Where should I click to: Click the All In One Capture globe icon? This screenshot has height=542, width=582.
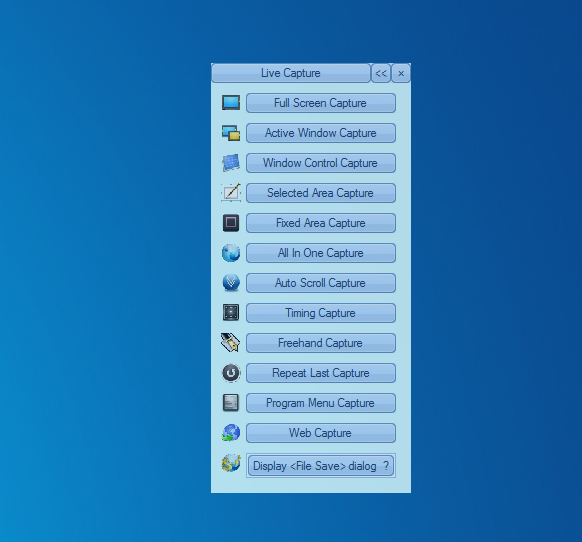coord(231,253)
